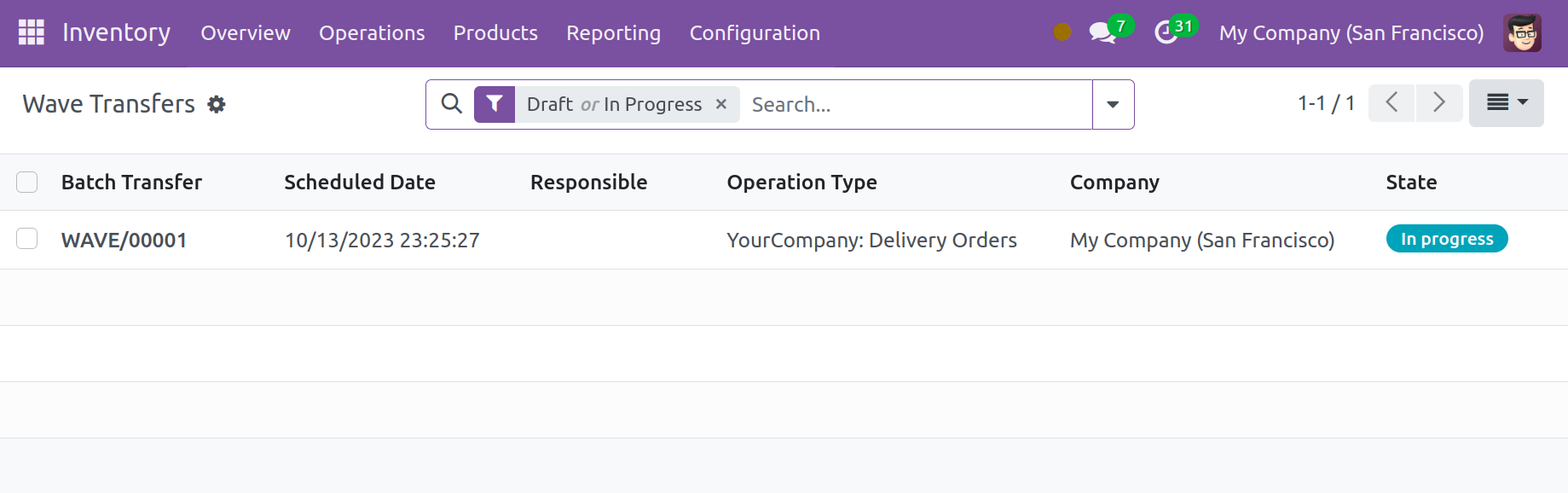Go to the next page of records

click(x=1439, y=103)
